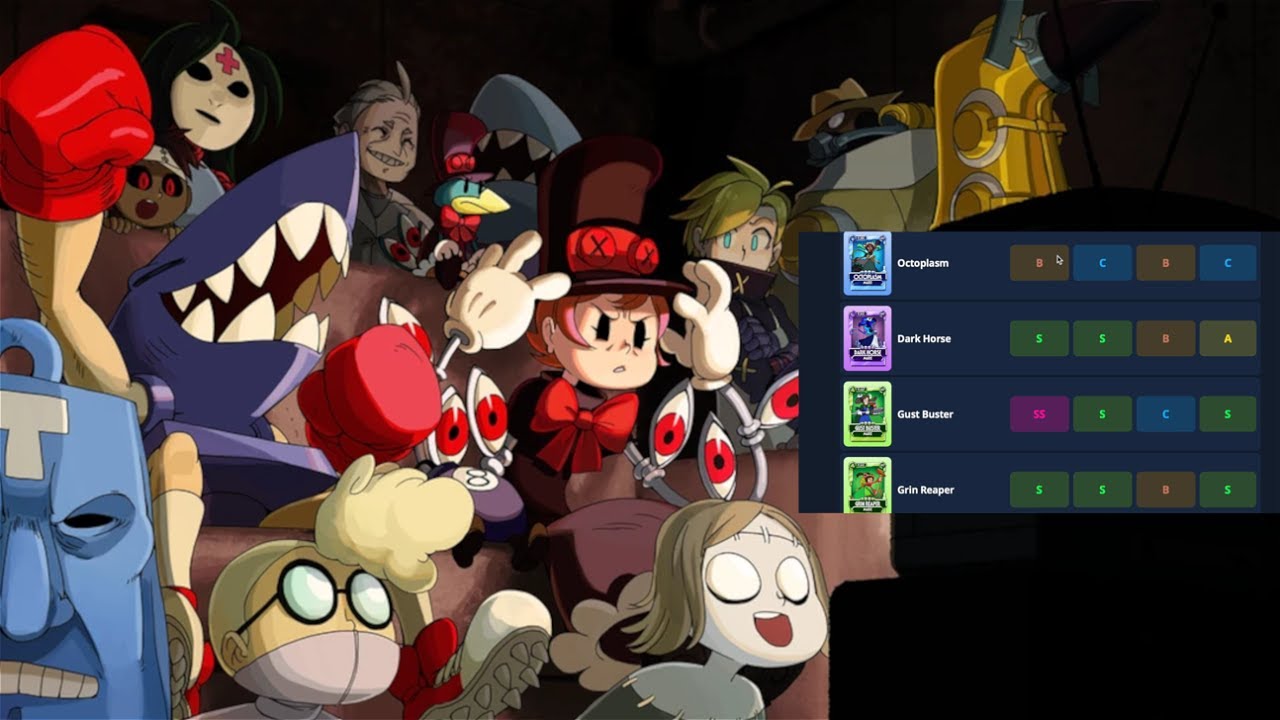The height and width of the screenshot is (720, 1280).
Task: Click Octoplasm's second tier cell rated C
Action: (x=1102, y=263)
